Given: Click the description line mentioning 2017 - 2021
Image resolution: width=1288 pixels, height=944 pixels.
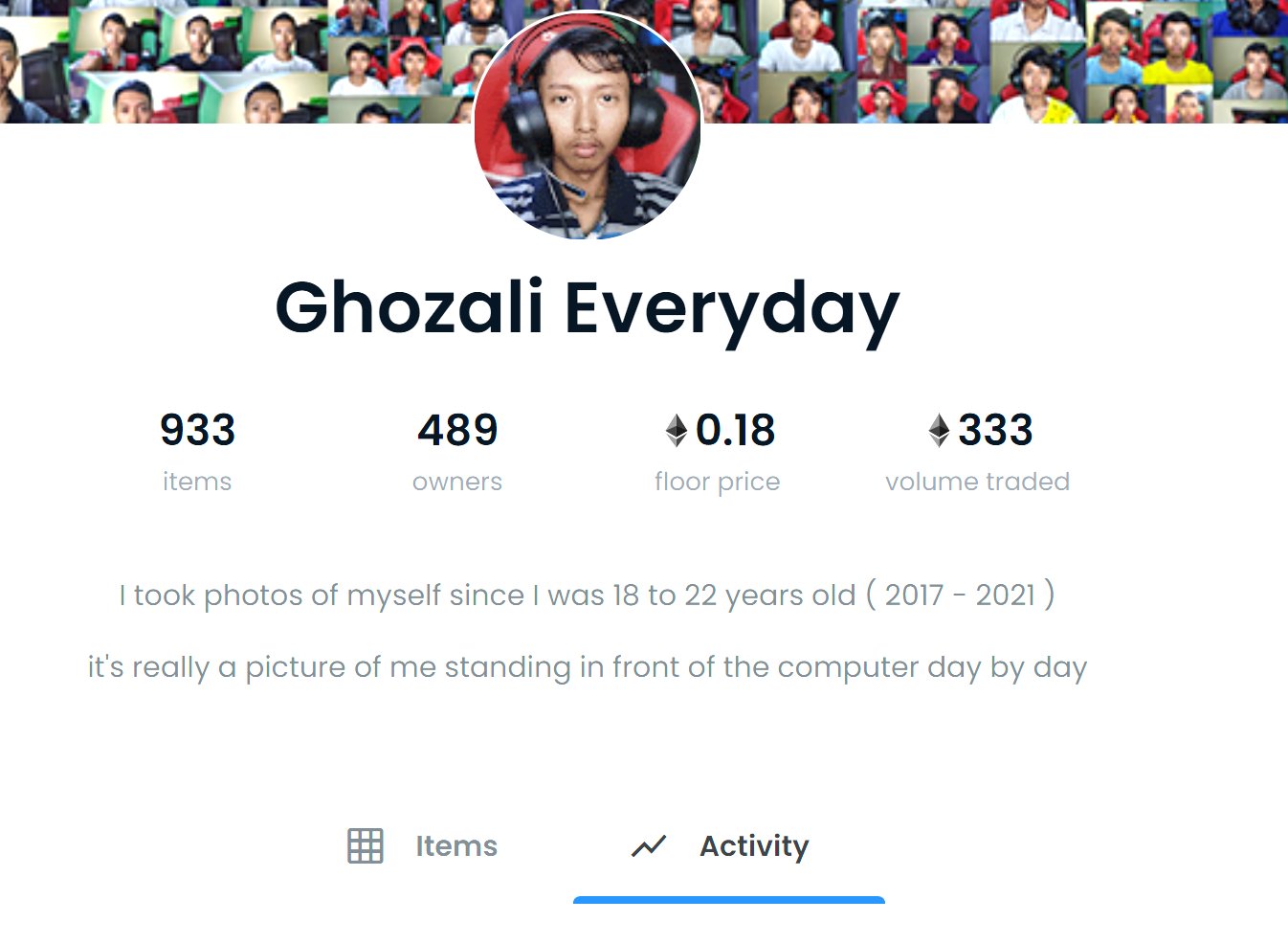Looking at the screenshot, I should 588,596.
